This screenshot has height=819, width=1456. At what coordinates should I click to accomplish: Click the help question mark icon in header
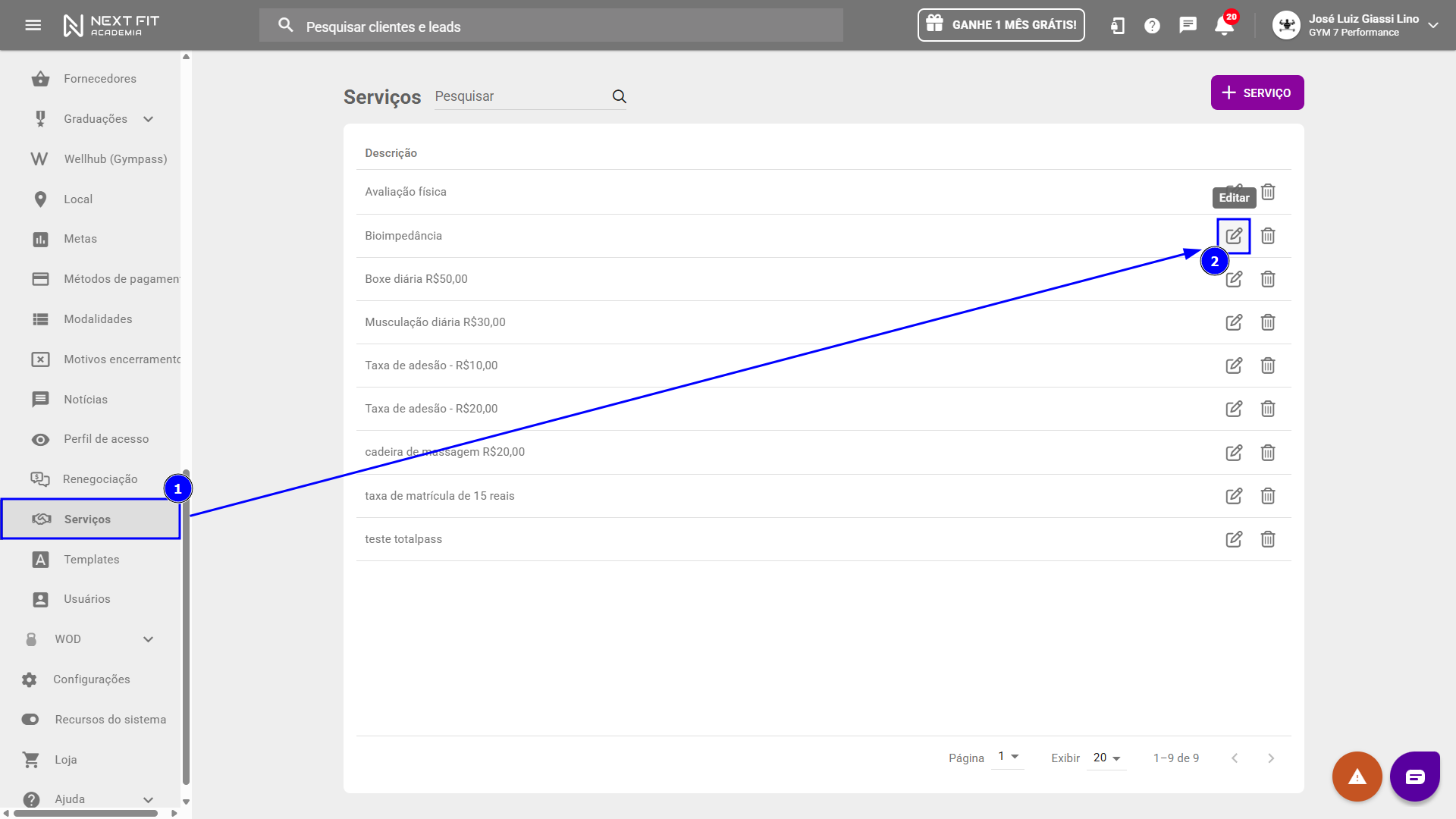tap(1152, 26)
